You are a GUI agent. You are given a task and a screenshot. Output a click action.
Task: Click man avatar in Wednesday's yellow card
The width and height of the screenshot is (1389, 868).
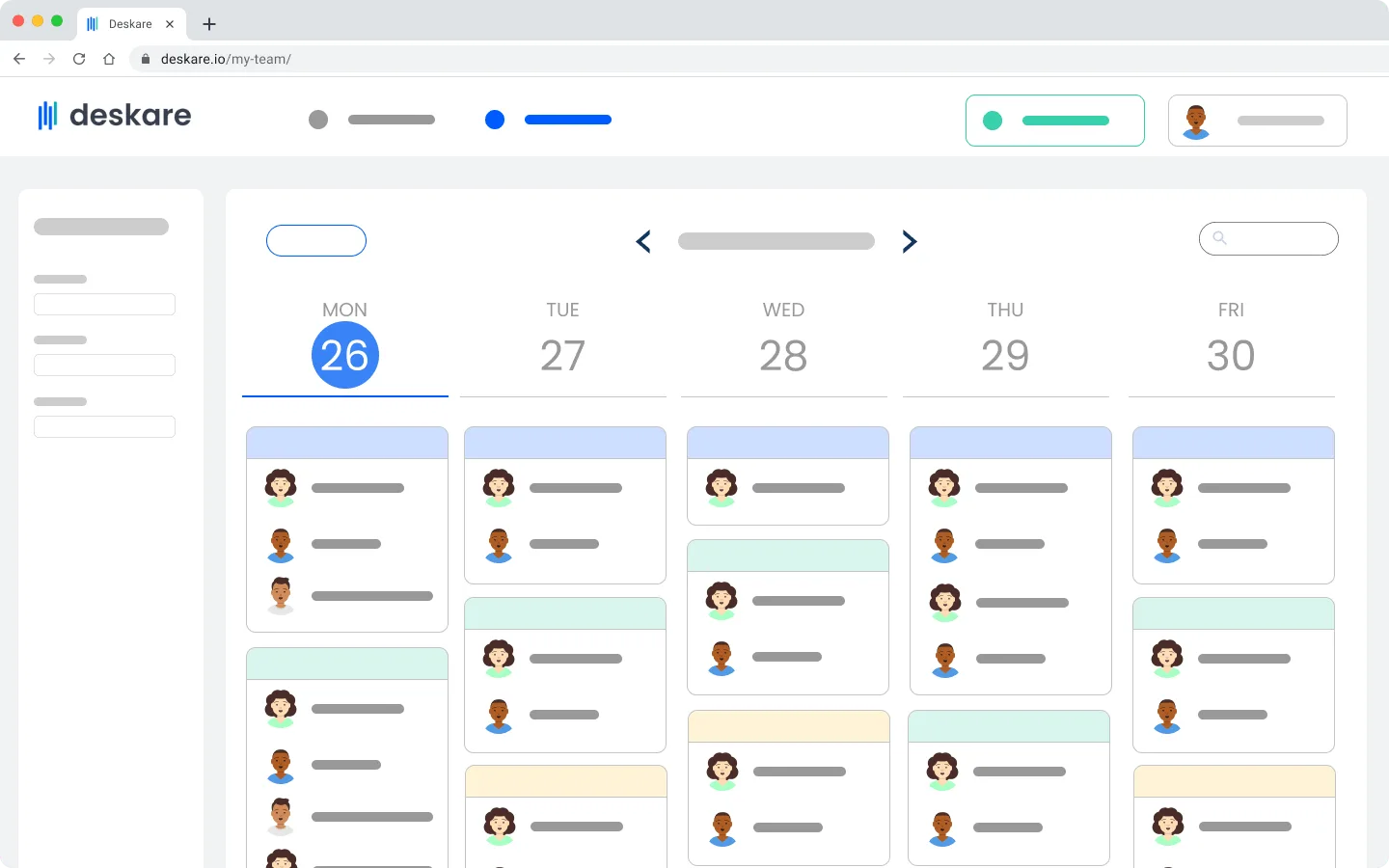click(x=722, y=828)
